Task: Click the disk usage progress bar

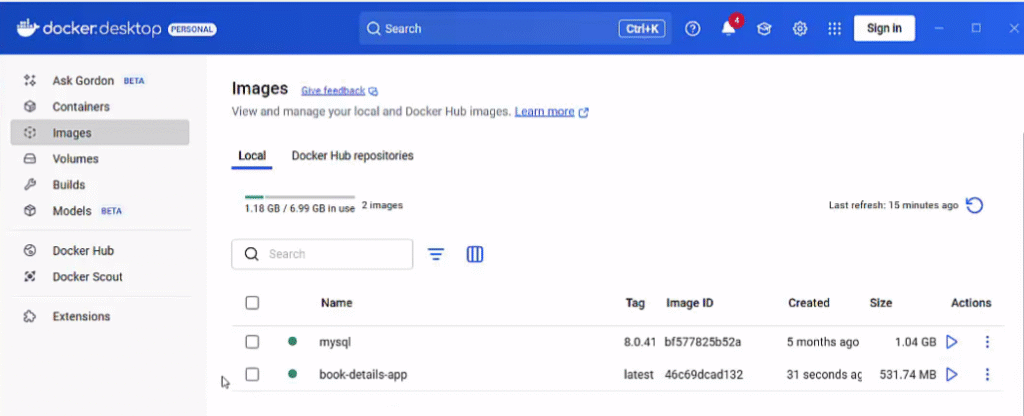Action: (300, 197)
